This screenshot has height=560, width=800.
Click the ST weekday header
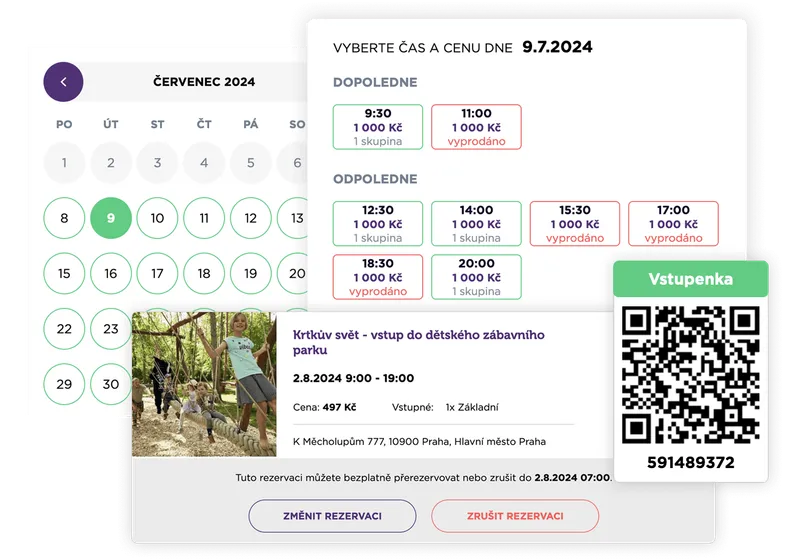[157, 124]
